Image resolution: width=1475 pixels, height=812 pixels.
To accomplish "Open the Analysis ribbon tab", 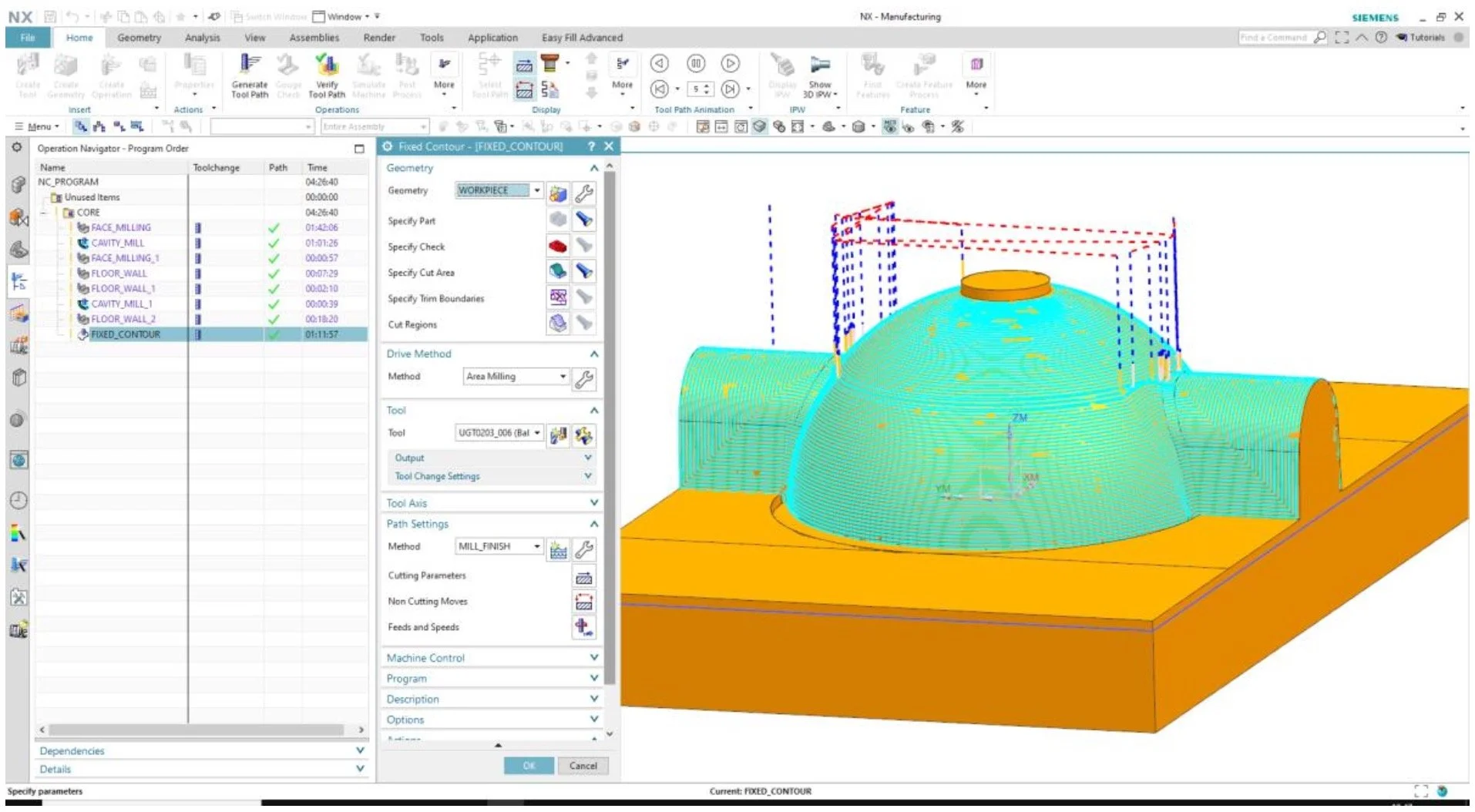I will (x=202, y=38).
